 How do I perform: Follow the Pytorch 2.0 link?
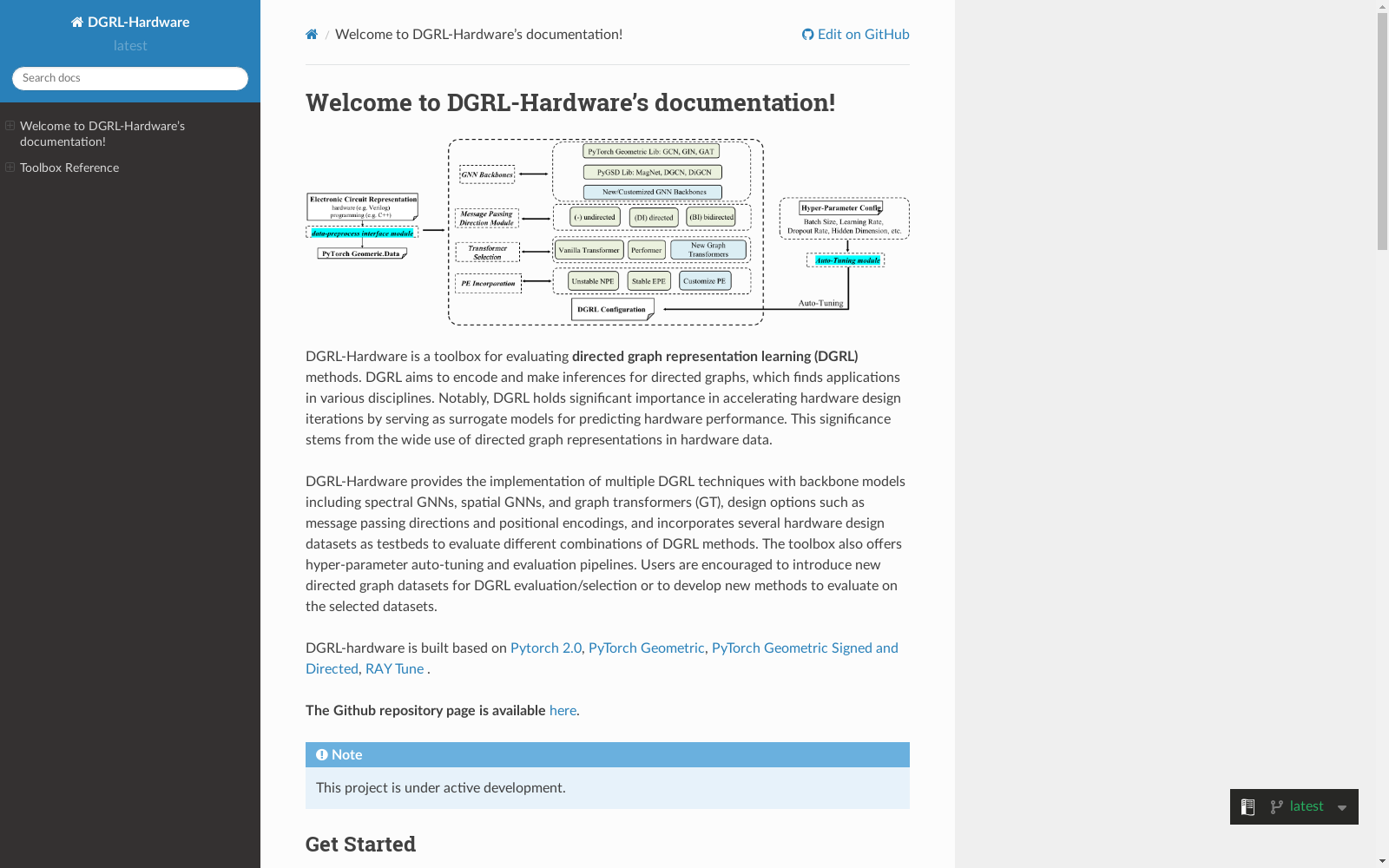point(546,648)
